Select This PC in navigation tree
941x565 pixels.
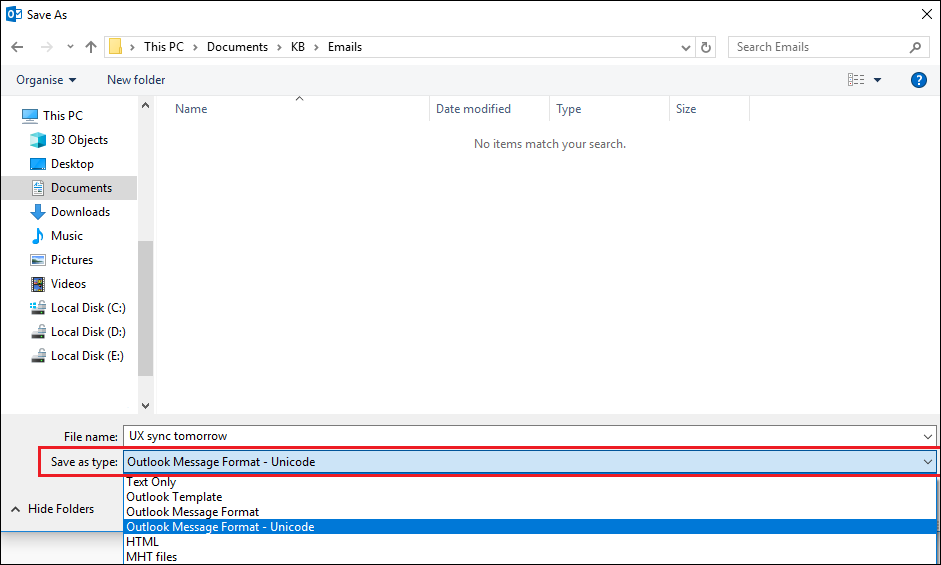[x=62, y=115]
